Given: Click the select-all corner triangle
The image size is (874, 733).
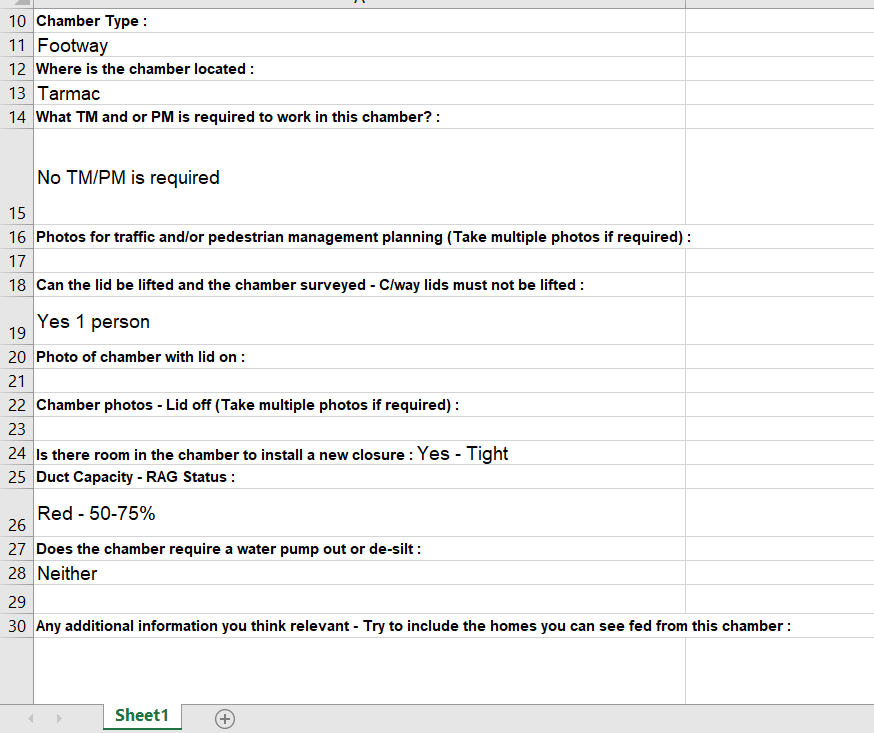Looking at the screenshot, I should click(21, 3).
